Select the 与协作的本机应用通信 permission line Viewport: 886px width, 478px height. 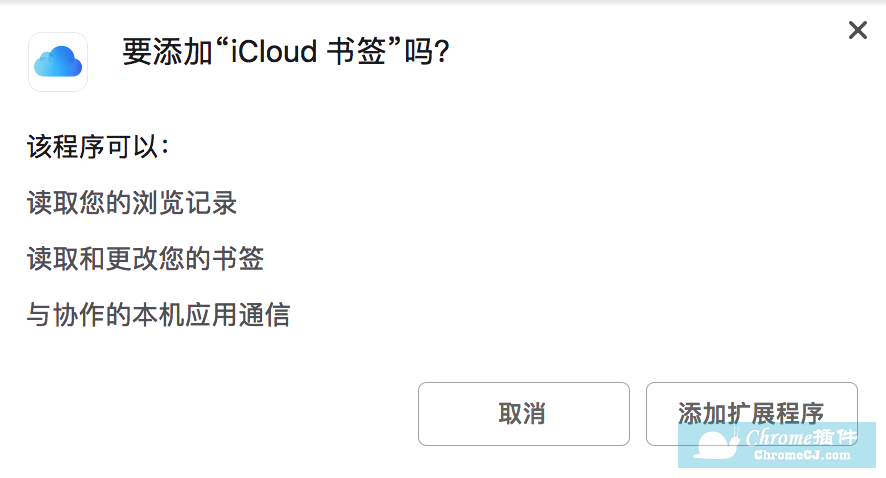158,316
